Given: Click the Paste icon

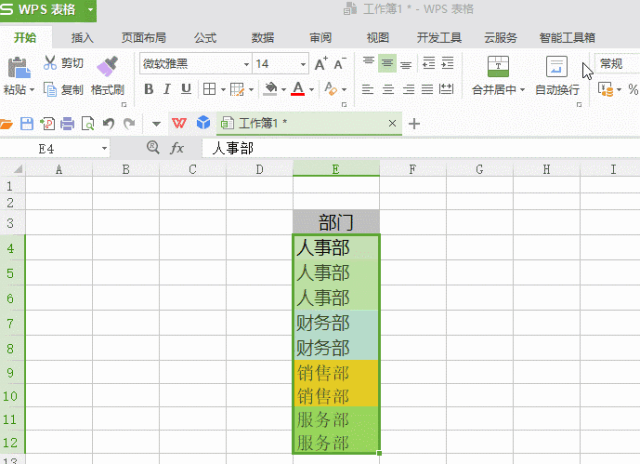Looking at the screenshot, I should tap(19, 67).
